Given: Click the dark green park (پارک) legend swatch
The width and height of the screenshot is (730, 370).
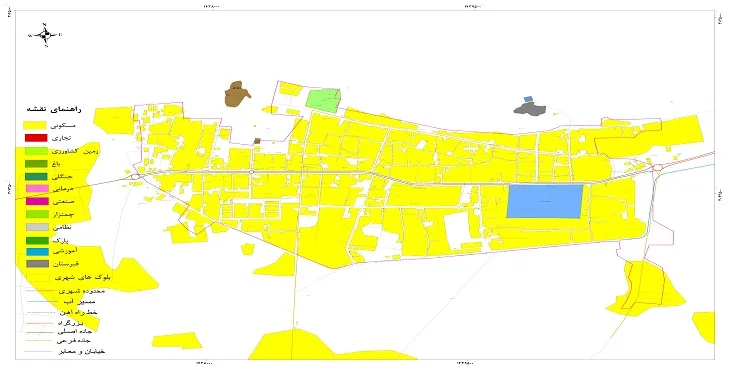Looking at the screenshot, I should pos(37,240).
